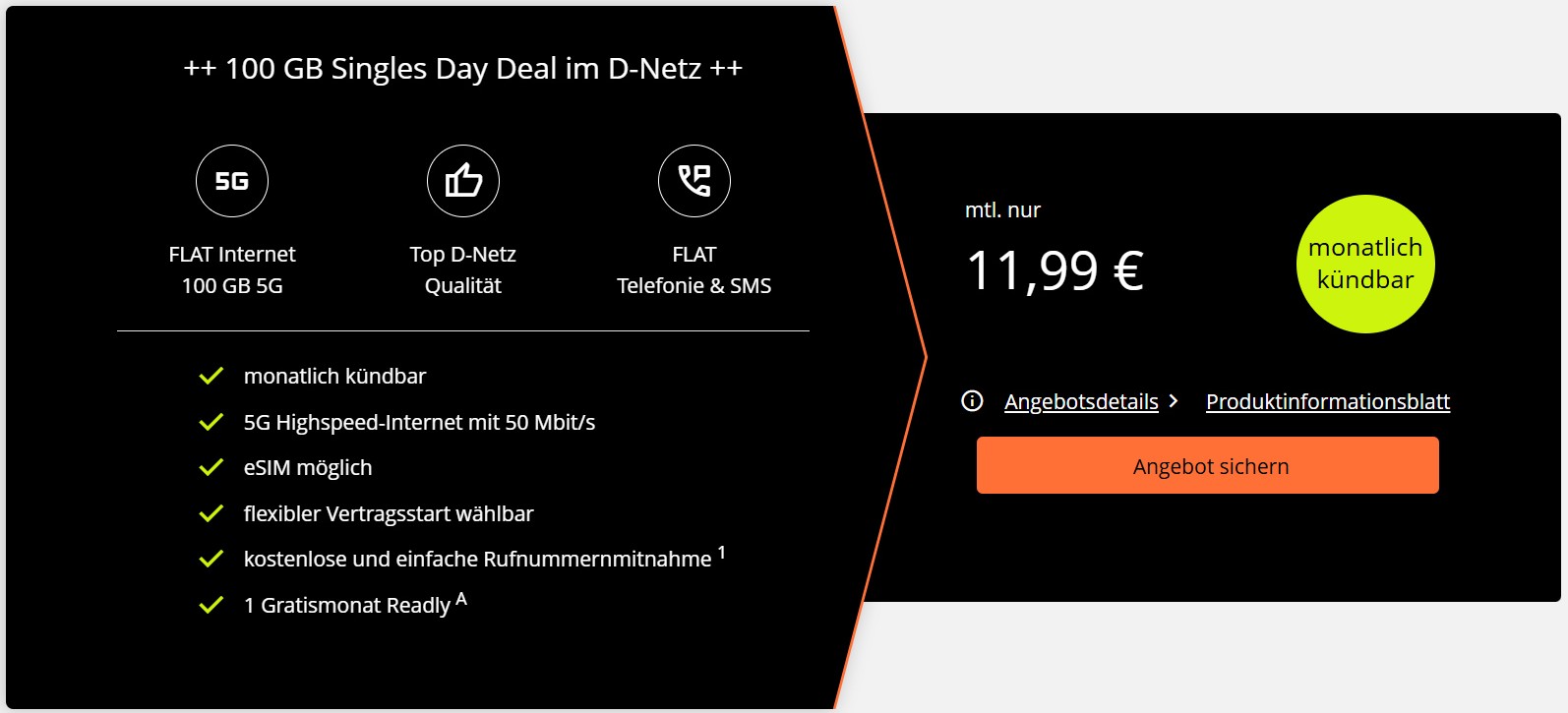Click the checkmark beside kostenlose Rufnummernmitnahme
The image size is (1568, 713).
[211, 560]
